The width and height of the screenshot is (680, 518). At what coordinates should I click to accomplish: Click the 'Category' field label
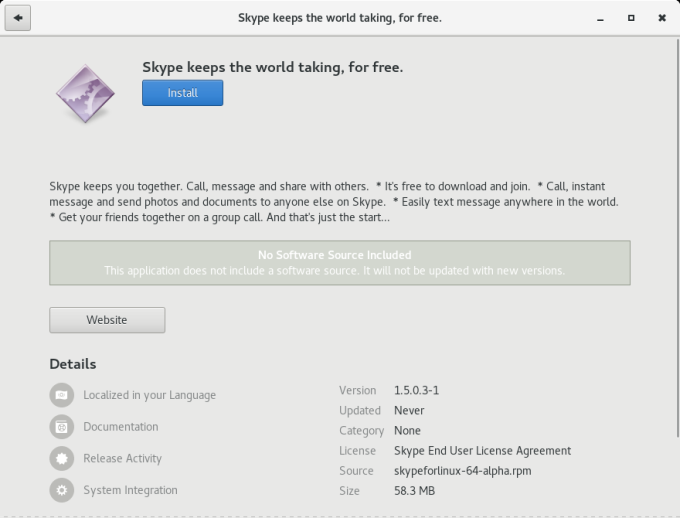tap(362, 431)
